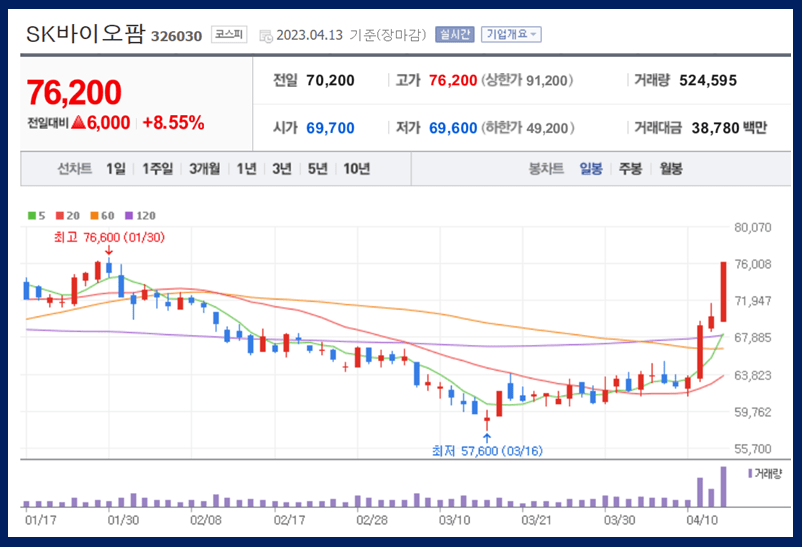The image size is (802, 547).
Task: Click the 67,885 price axis label
Action: coord(753,338)
